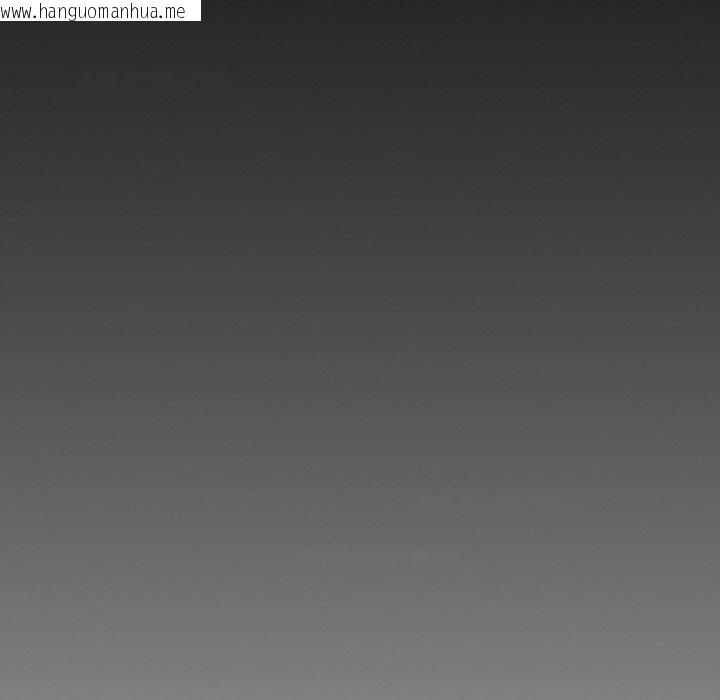This screenshot has width=720, height=700.
Task: Click the "hanguomanhua" word in the watermark
Action: pos(95,12)
